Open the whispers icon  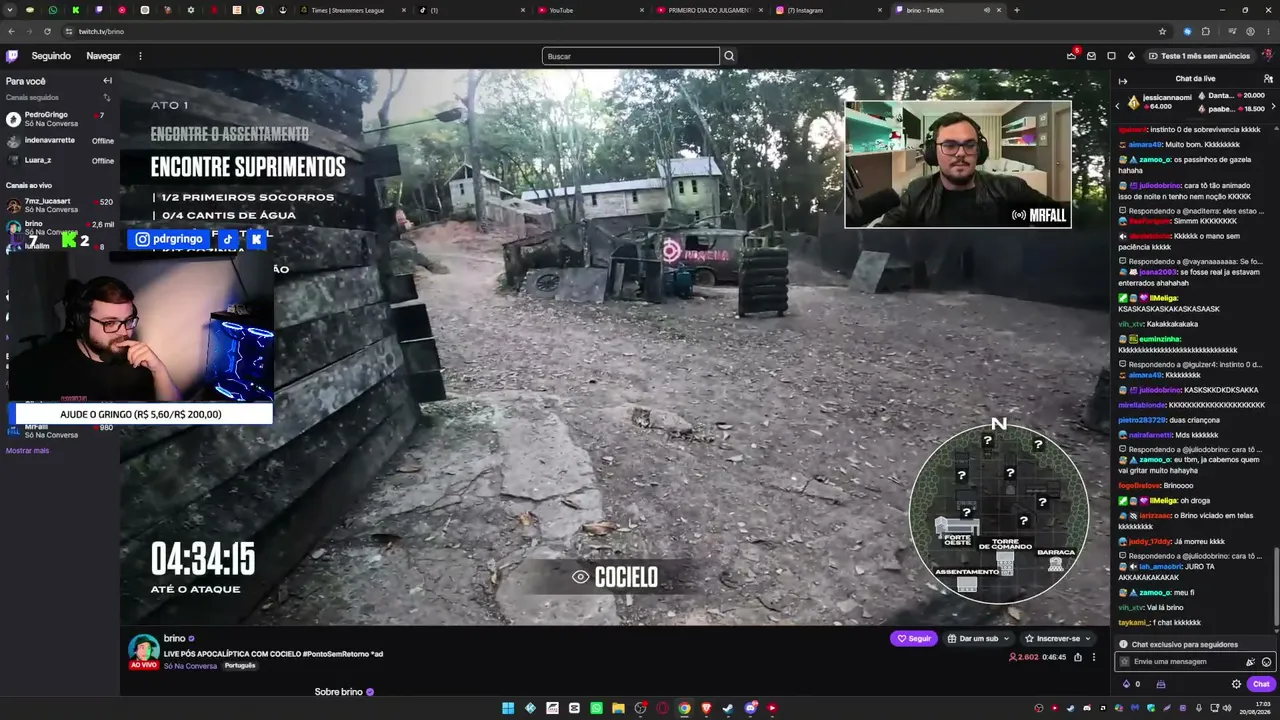pyautogui.click(x=1111, y=56)
